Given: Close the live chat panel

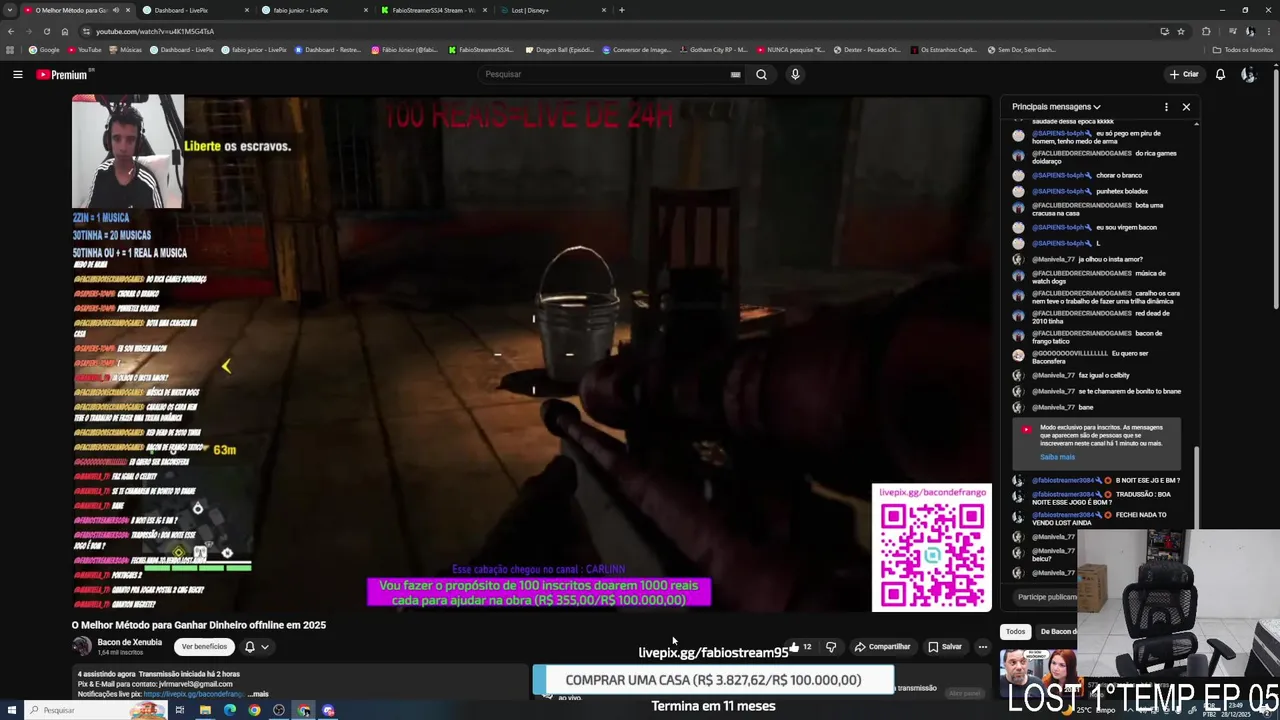Looking at the screenshot, I should tap(1186, 107).
